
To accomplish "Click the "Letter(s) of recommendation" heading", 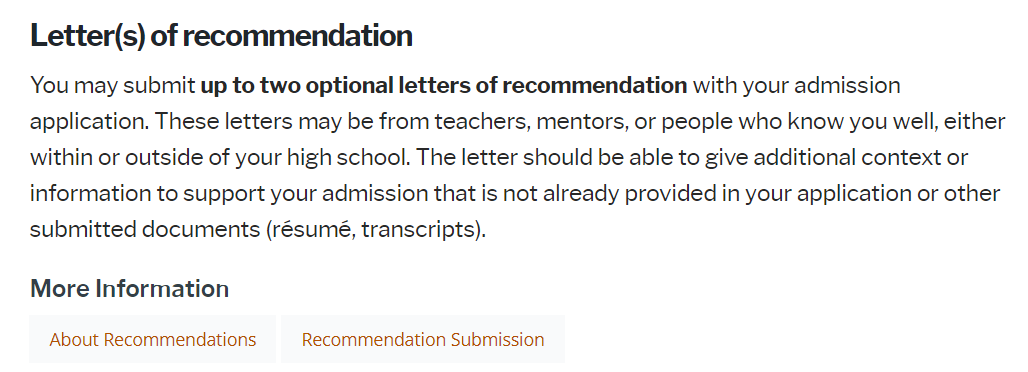I will [221, 35].
